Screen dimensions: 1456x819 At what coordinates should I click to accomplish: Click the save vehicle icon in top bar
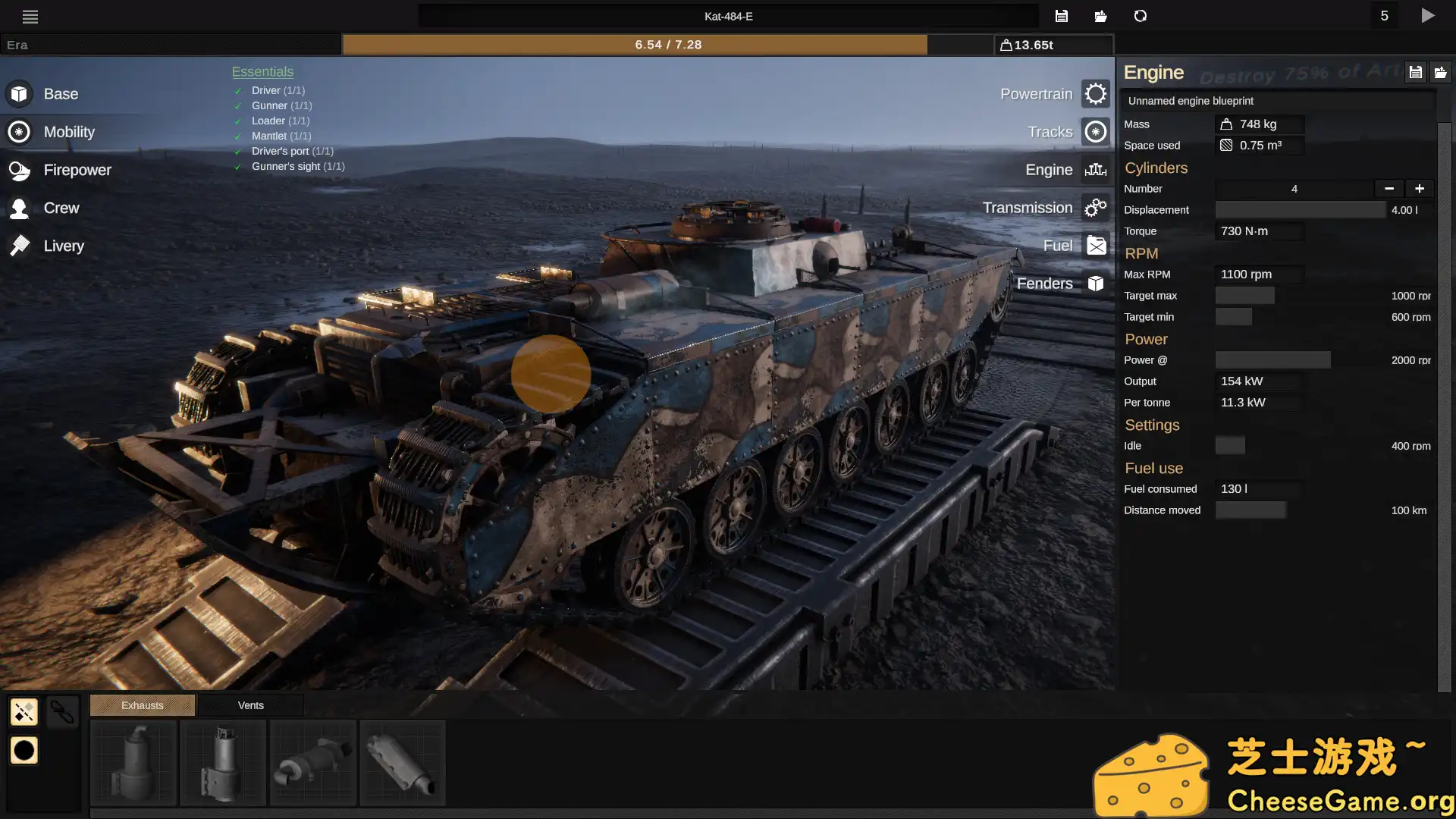pyautogui.click(x=1062, y=16)
